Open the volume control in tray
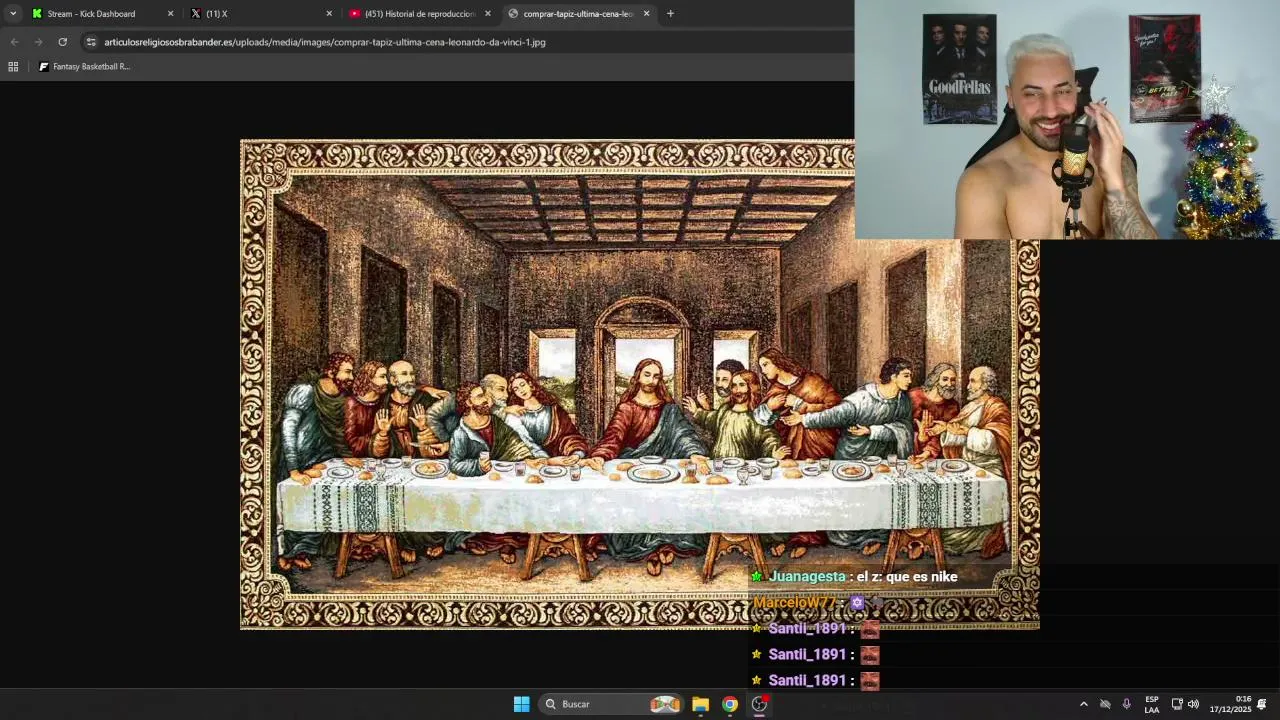 tap(1193, 704)
